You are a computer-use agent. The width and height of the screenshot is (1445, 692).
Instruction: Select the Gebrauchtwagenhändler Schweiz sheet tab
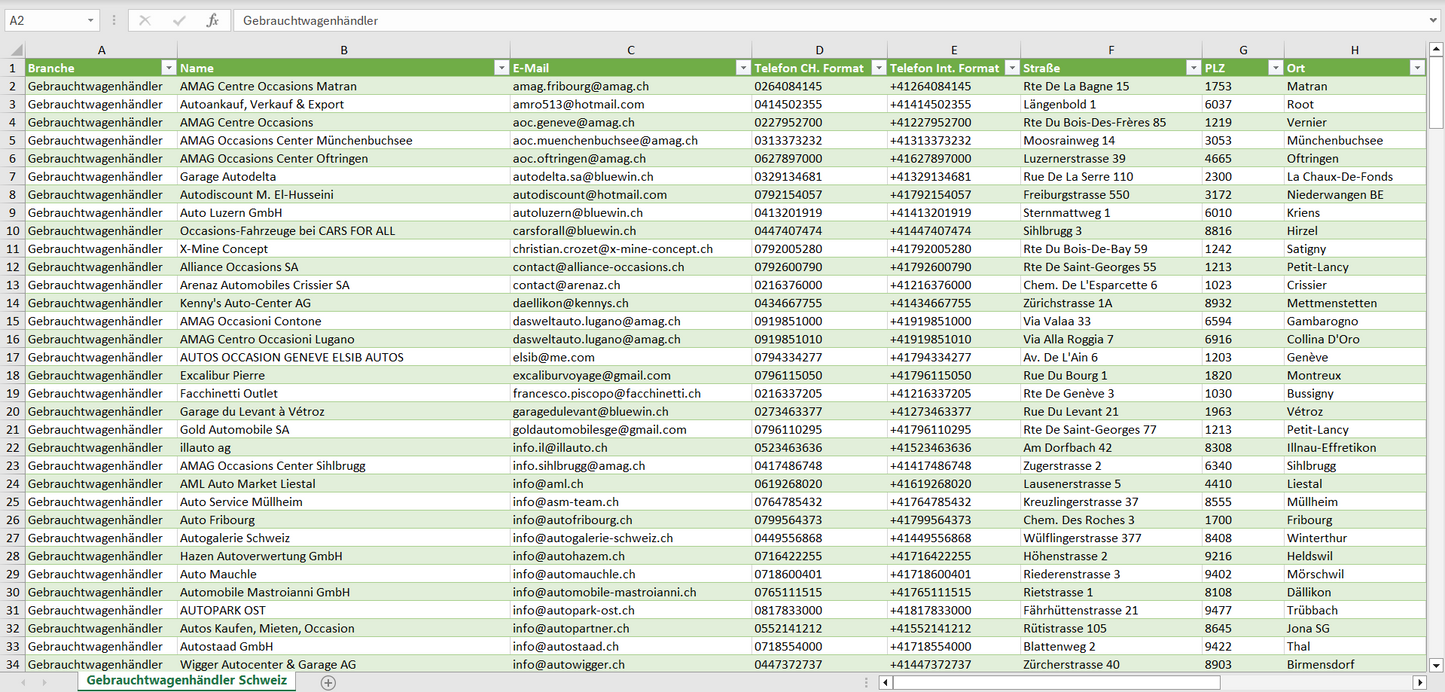pos(186,680)
